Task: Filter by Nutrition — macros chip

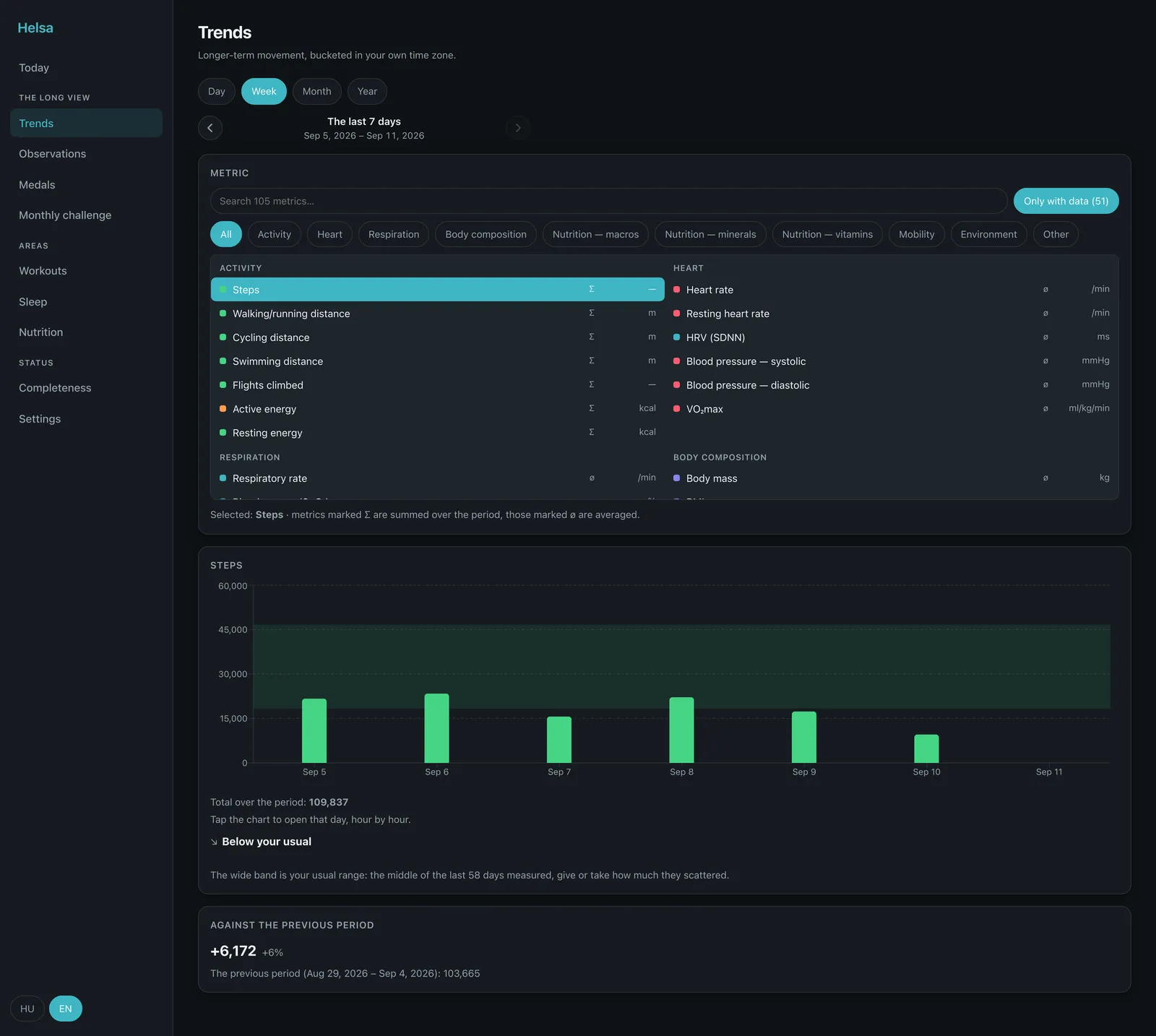Action: point(596,234)
